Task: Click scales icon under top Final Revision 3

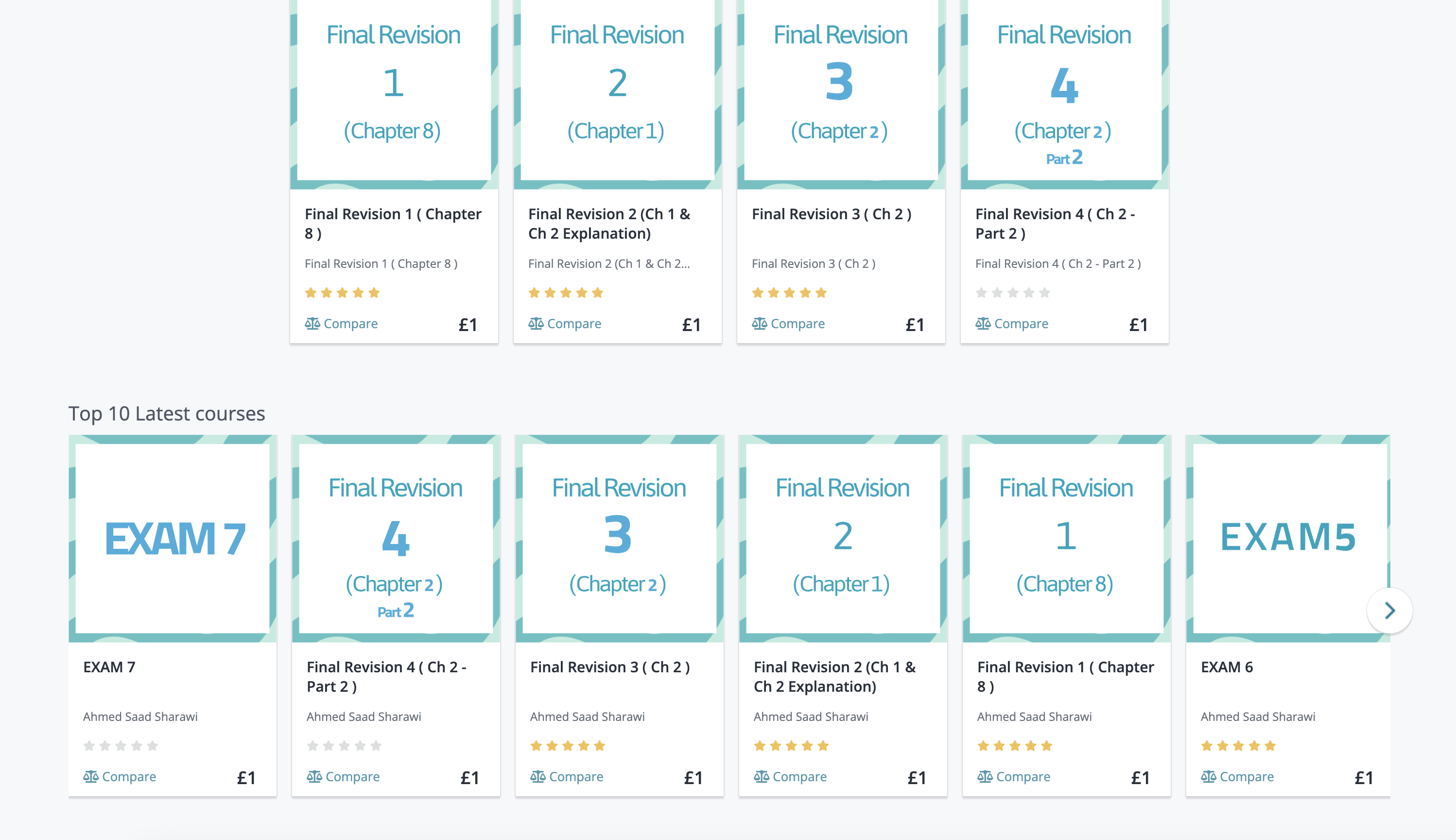Action: click(x=760, y=324)
